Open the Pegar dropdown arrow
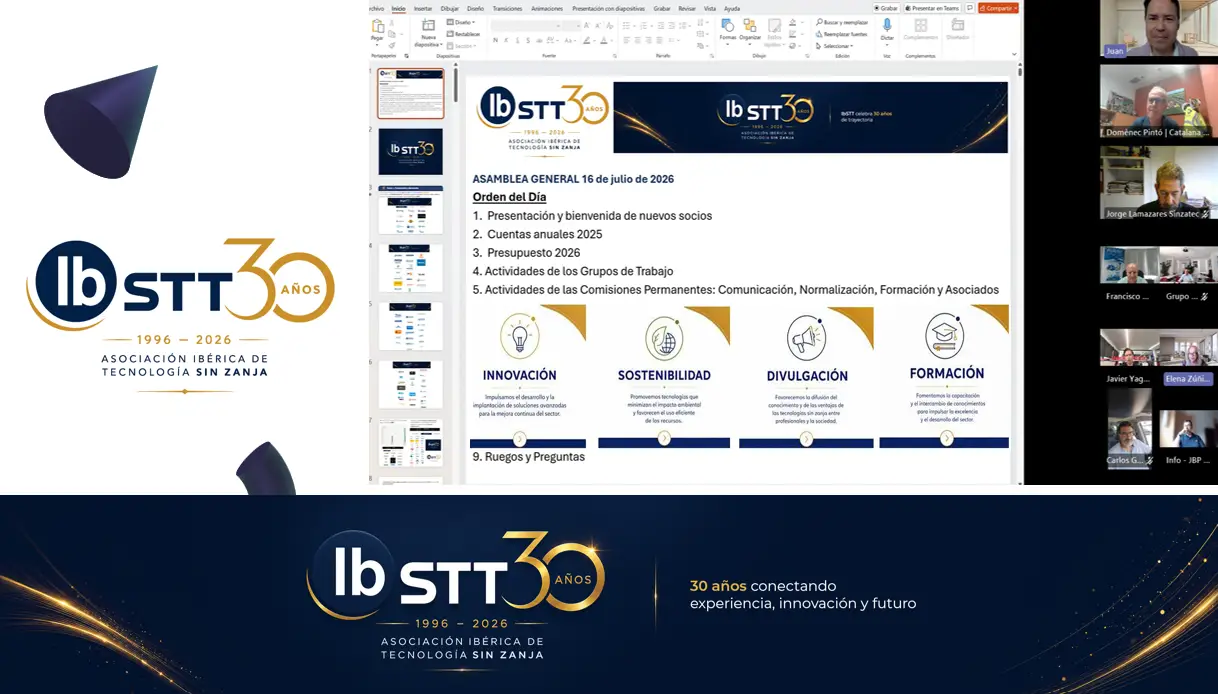The image size is (1218, 694). (x=377, y=45)
